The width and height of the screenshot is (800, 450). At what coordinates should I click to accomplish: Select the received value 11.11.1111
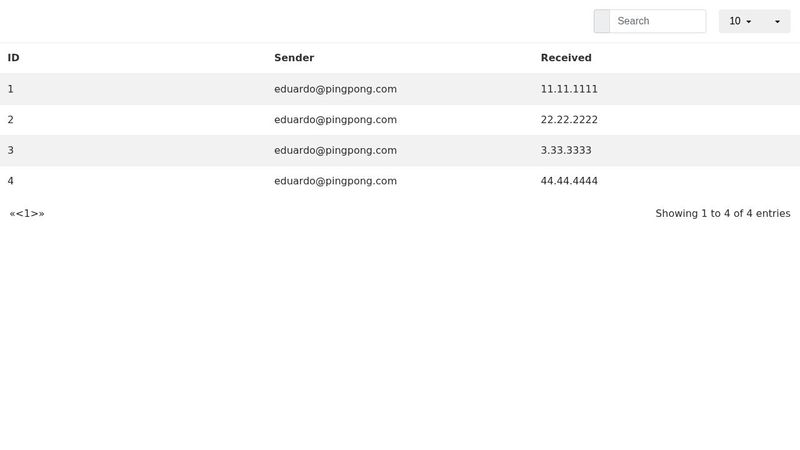(569, 89)
